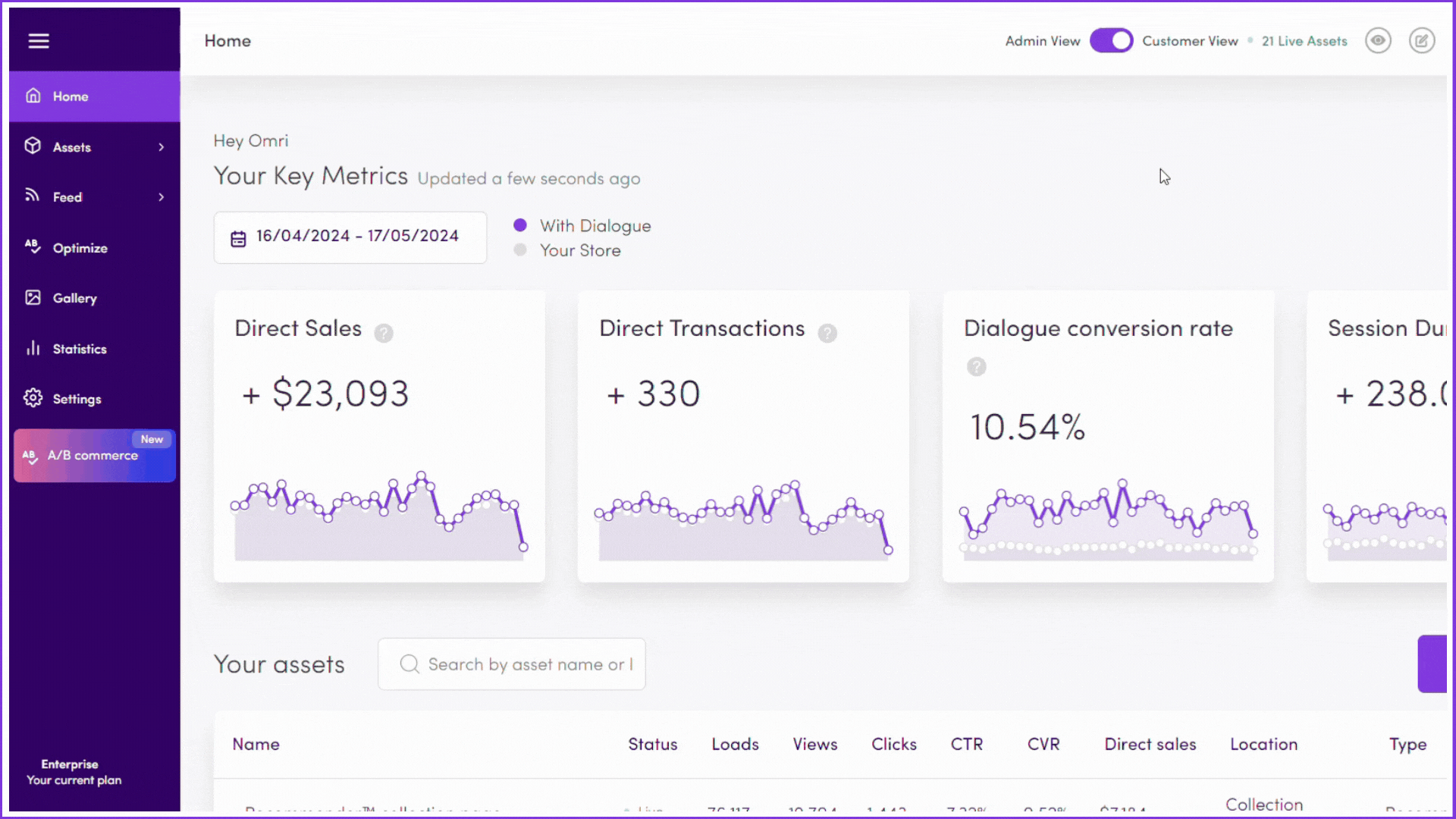Viewport: 1456px width, 819px height.
Task: Expand the Assets submenu chevron
Action: (161, 147)
